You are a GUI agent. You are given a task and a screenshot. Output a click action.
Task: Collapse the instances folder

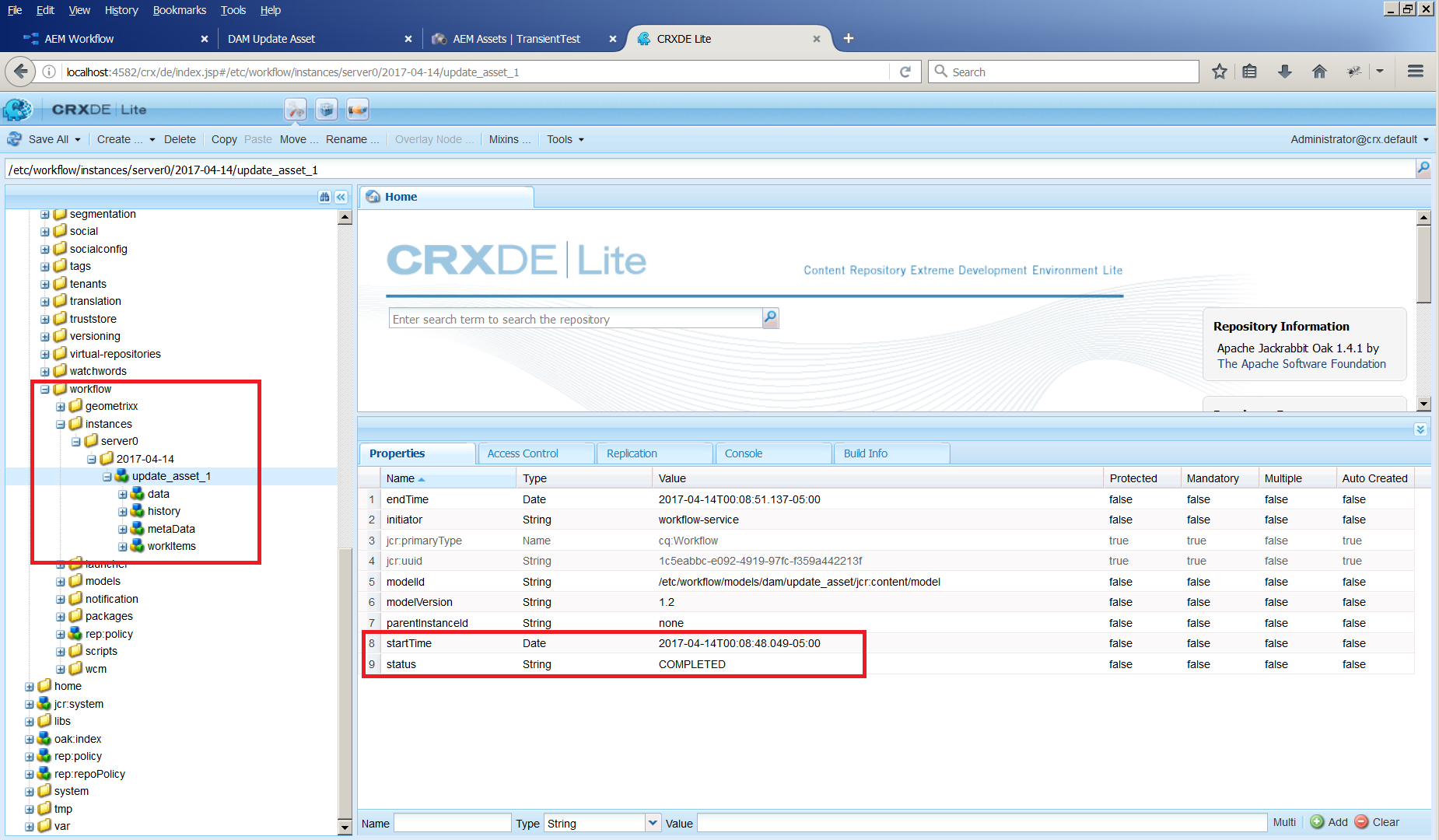point(61,425)
